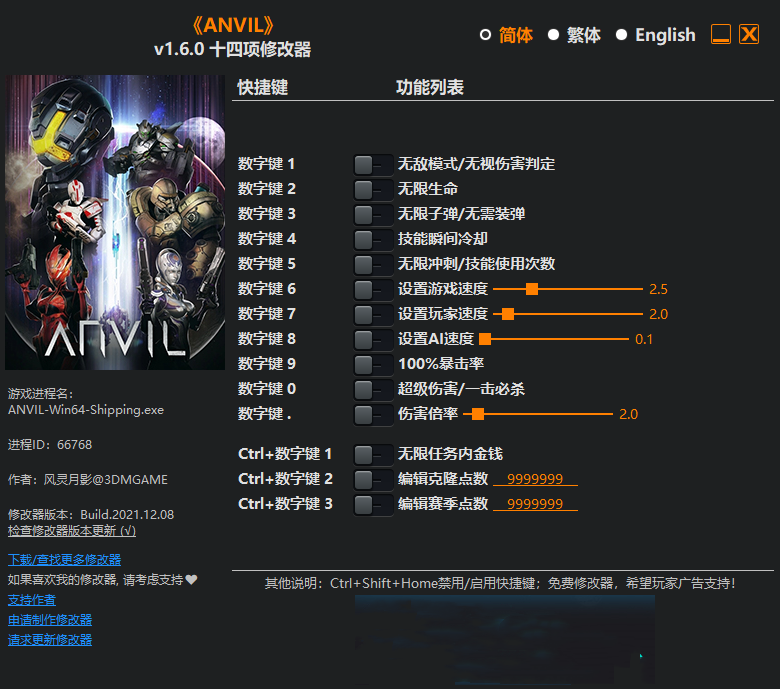780x689 pixels.
Task: Click the 功能列表 column header
Action: click(430, 87)
